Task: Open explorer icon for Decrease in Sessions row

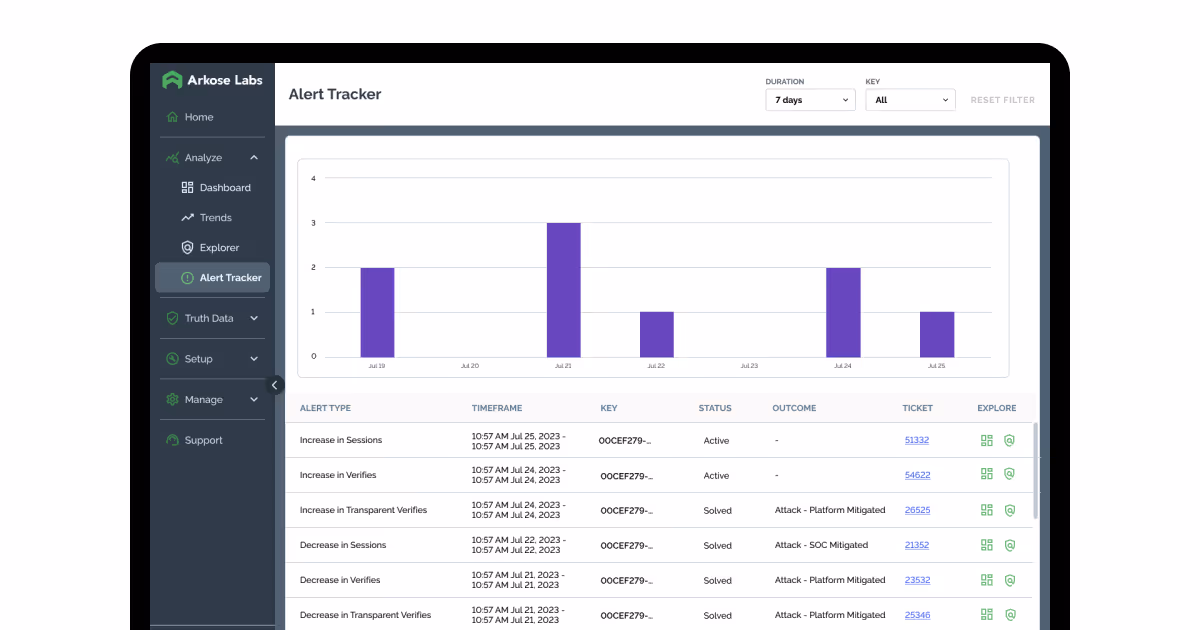Action: [1010, 545]
